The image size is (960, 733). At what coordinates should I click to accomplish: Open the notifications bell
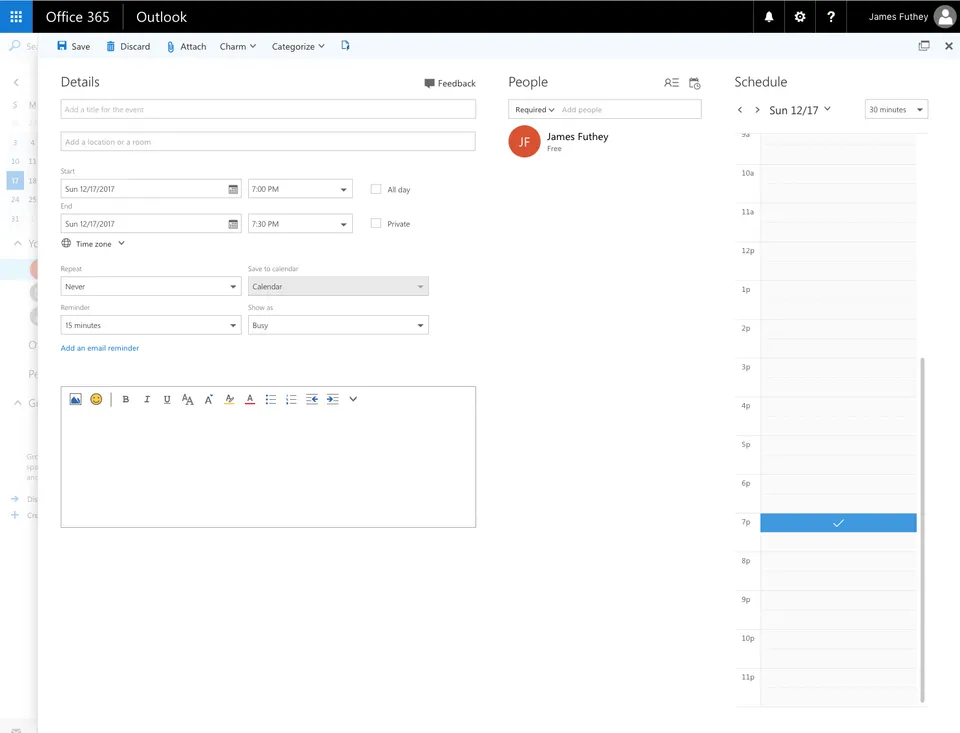(x=769, y=17)
